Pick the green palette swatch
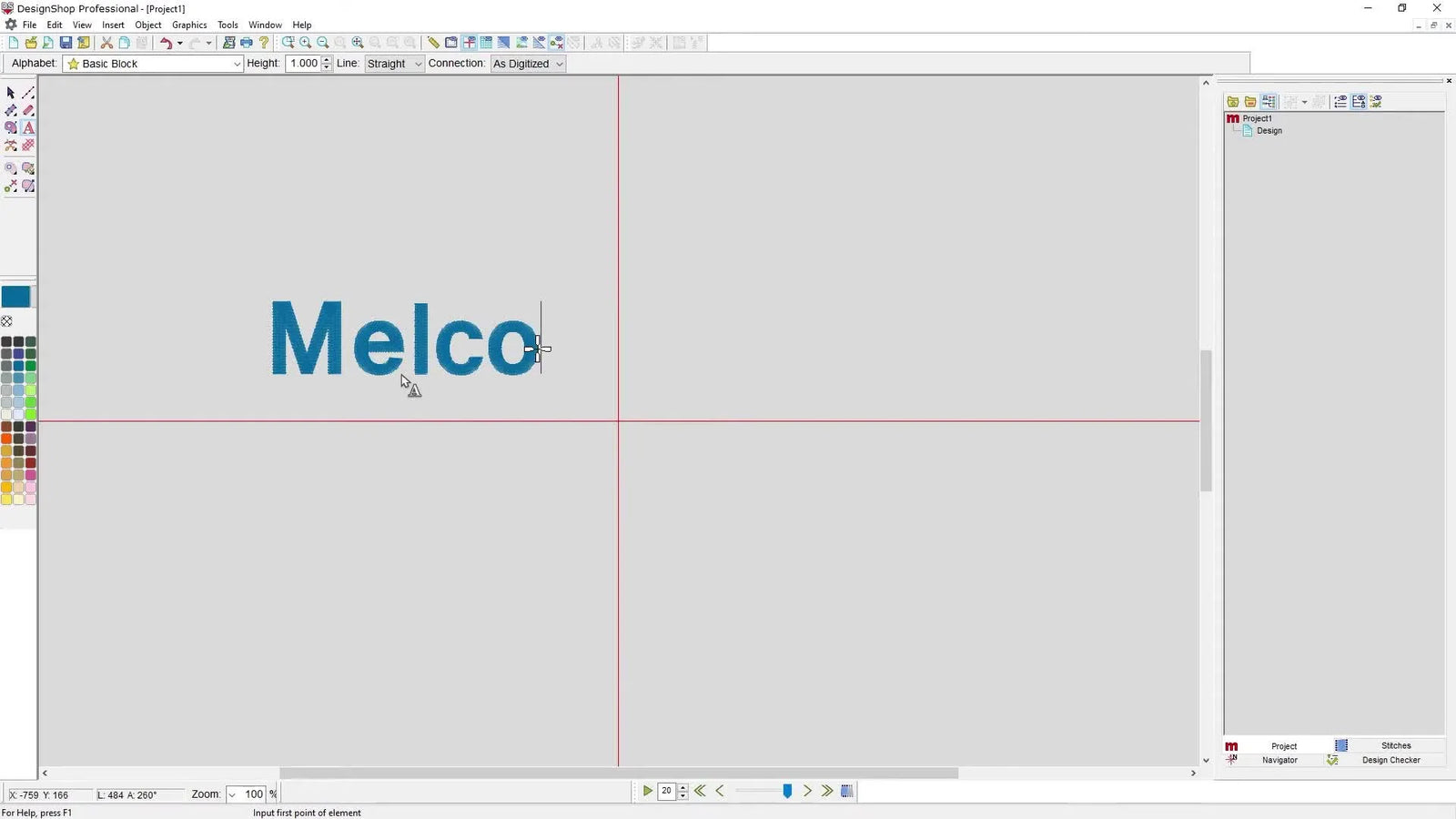The height and width of the screenshot is (819, 1456). click(30, 366)
